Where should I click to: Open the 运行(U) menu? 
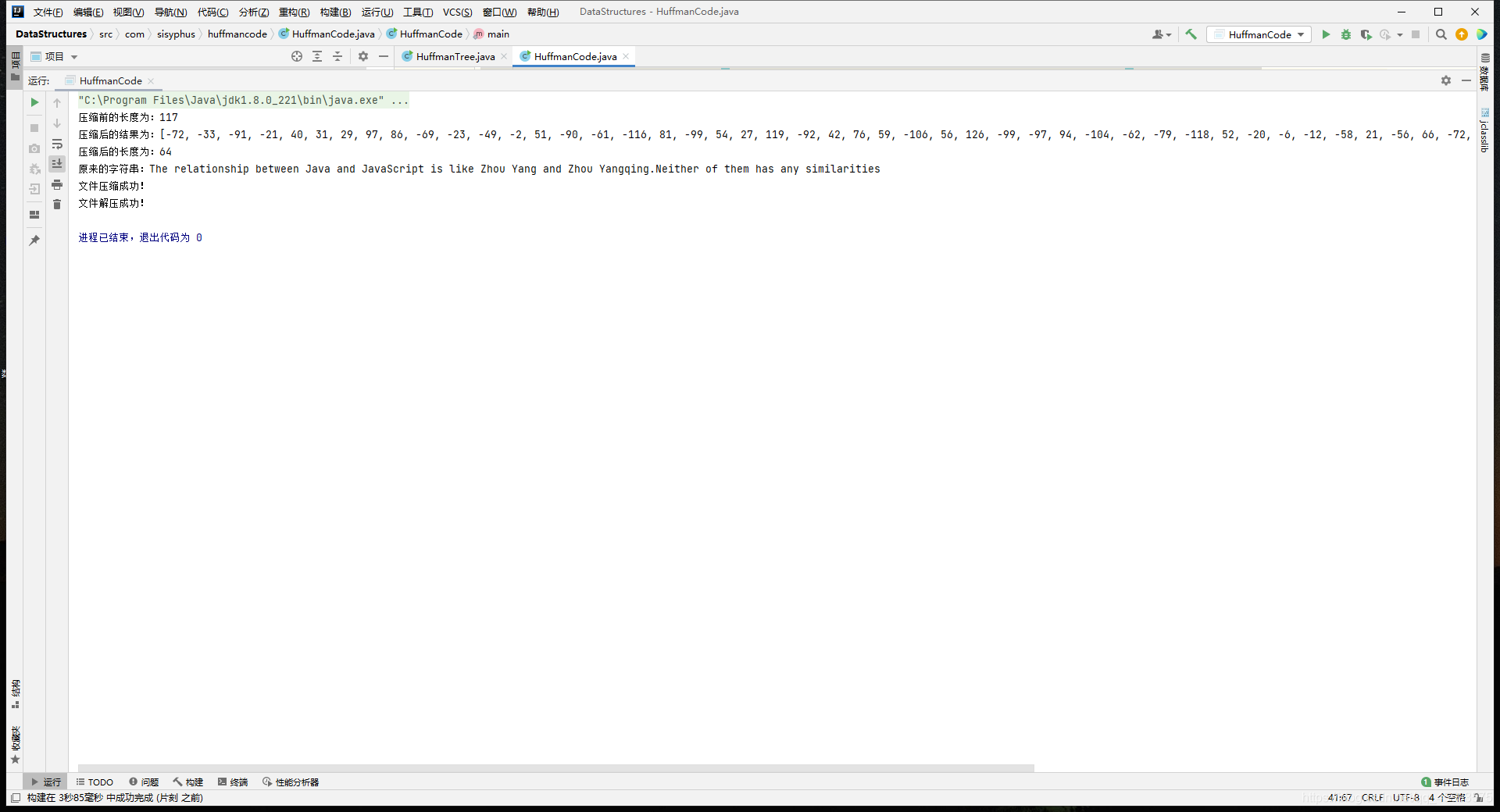pyautogui.click(x=377, y=12)
